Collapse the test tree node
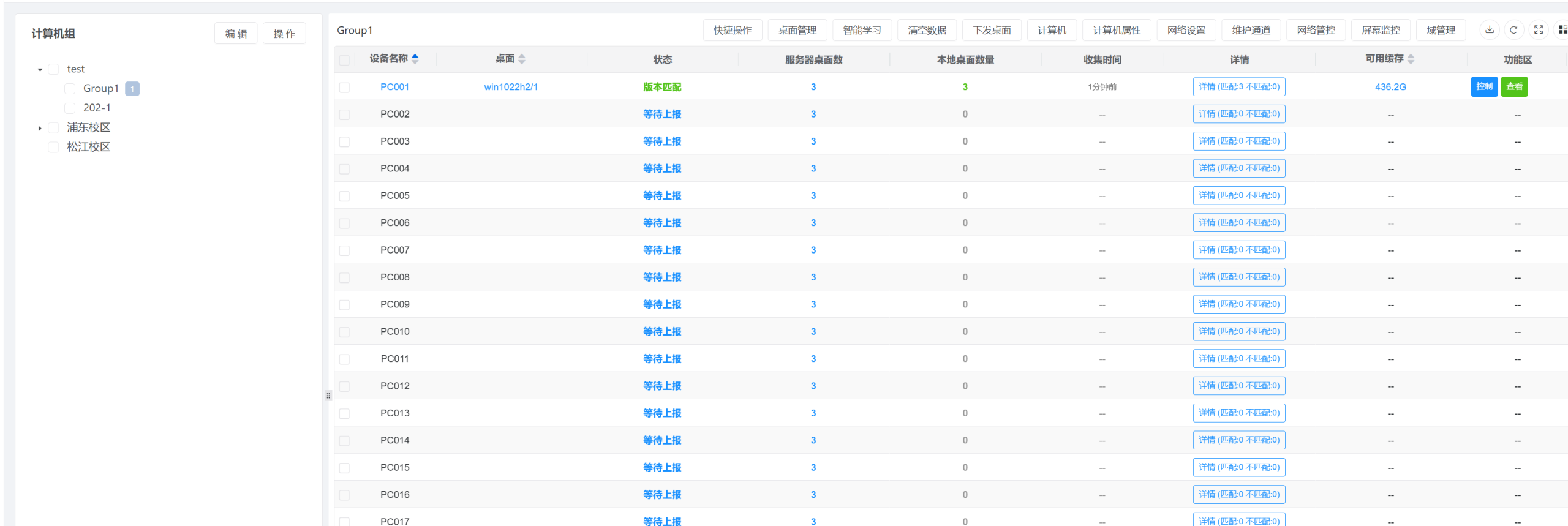Viewport: 1568px width, 526px height. [40, 70]
